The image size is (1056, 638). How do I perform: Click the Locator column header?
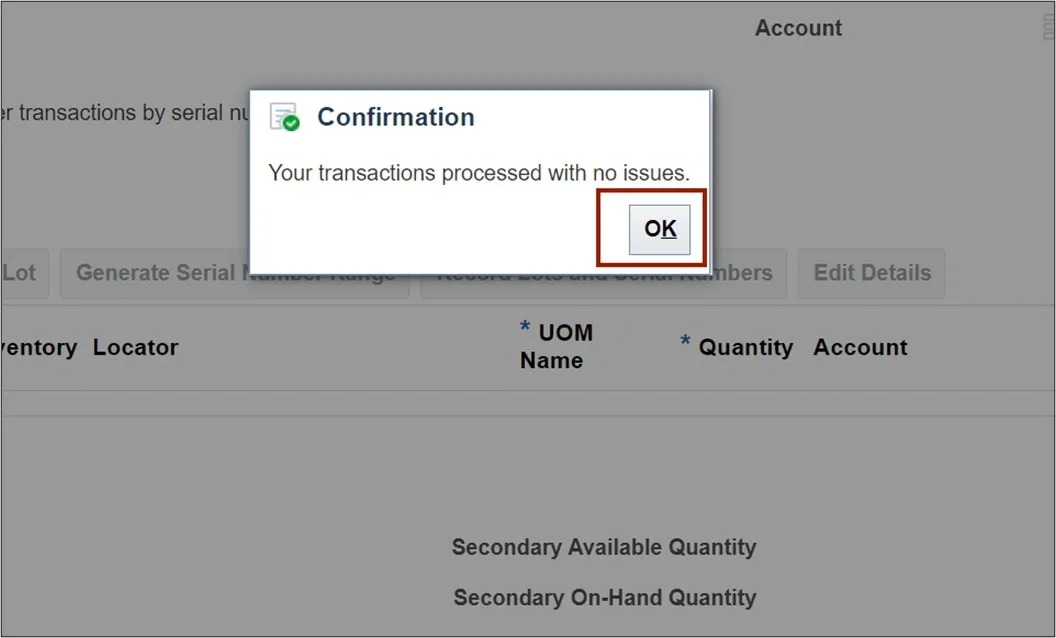(x=135, y=348)
